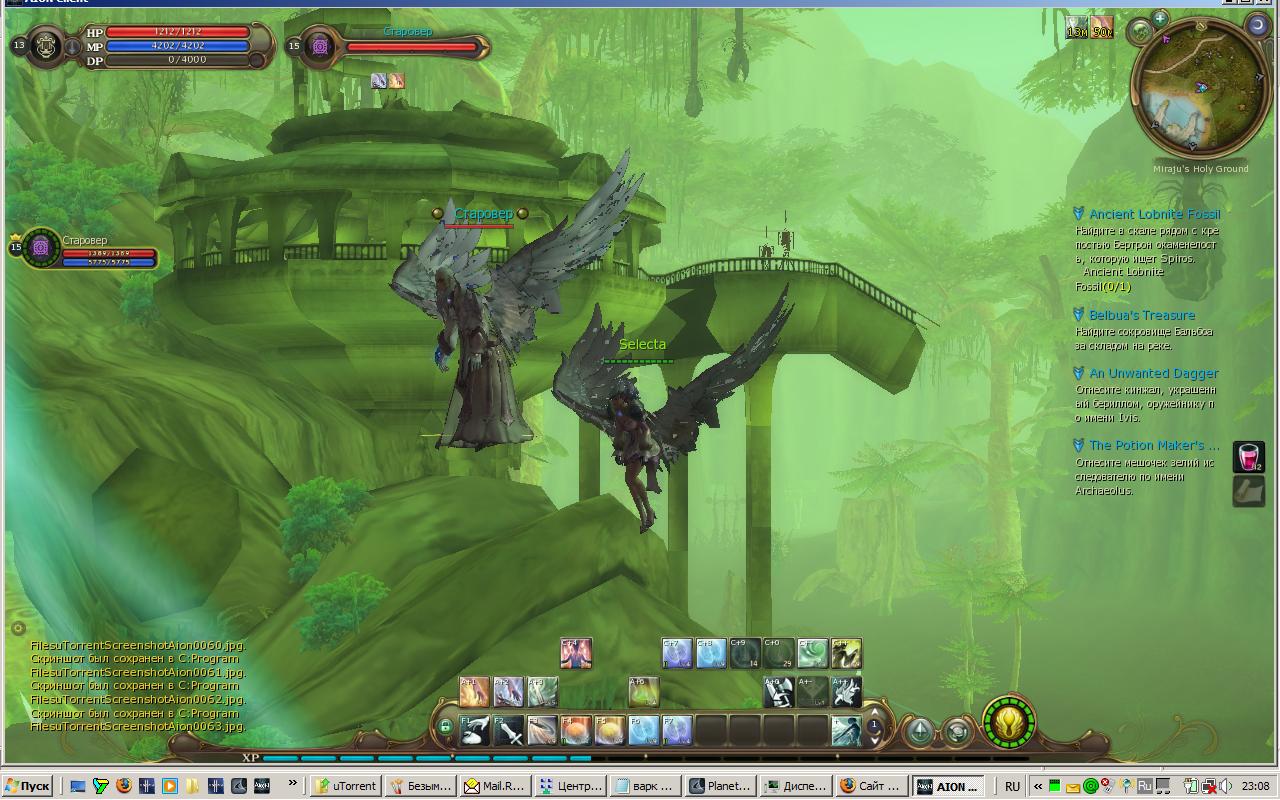This screenshot has height=800, width=1280.
Task: Inspect the 50m buff icon
Action: click(1102, 27)
